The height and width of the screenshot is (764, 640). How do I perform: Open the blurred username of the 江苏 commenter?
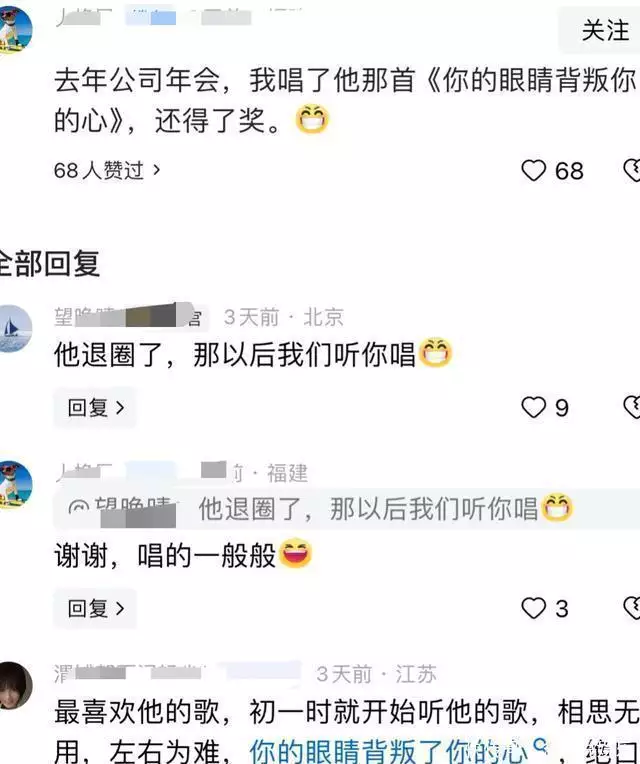coord(176,674)
